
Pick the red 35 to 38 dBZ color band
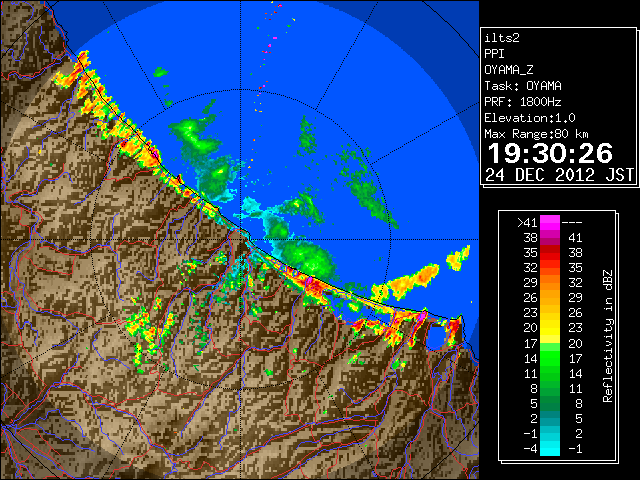[x=550, y=253]
